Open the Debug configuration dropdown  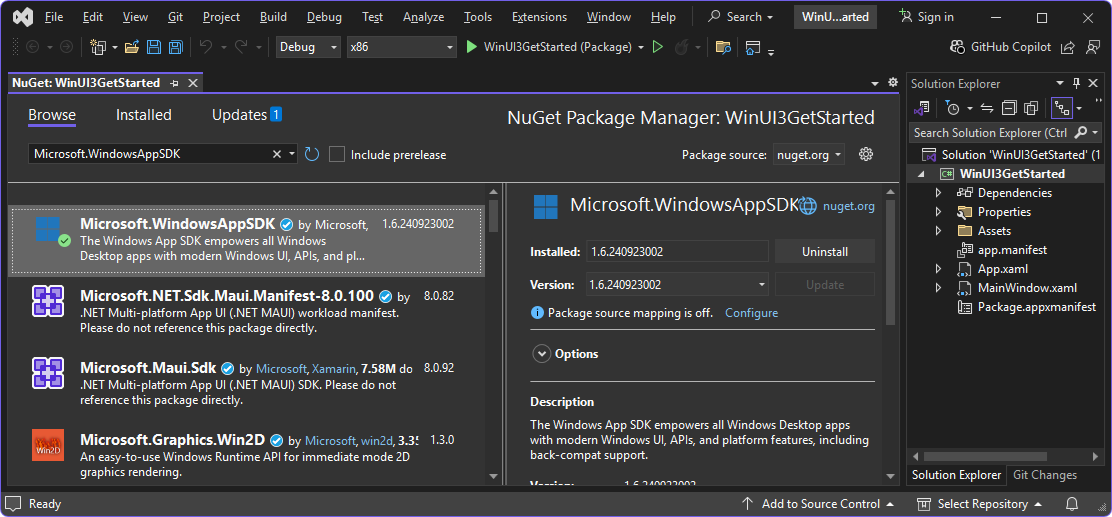click(308, 48)
